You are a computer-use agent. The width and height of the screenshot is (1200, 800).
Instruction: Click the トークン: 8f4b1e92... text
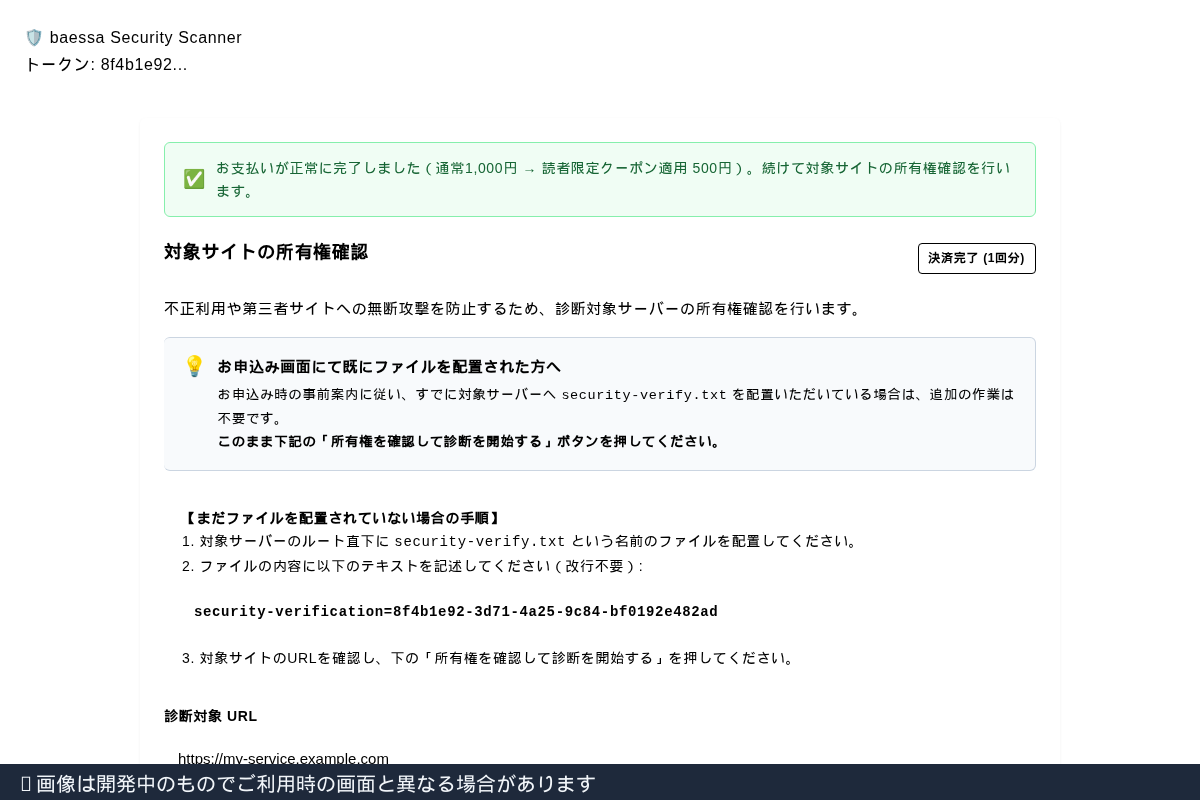(x=106, y=65)
